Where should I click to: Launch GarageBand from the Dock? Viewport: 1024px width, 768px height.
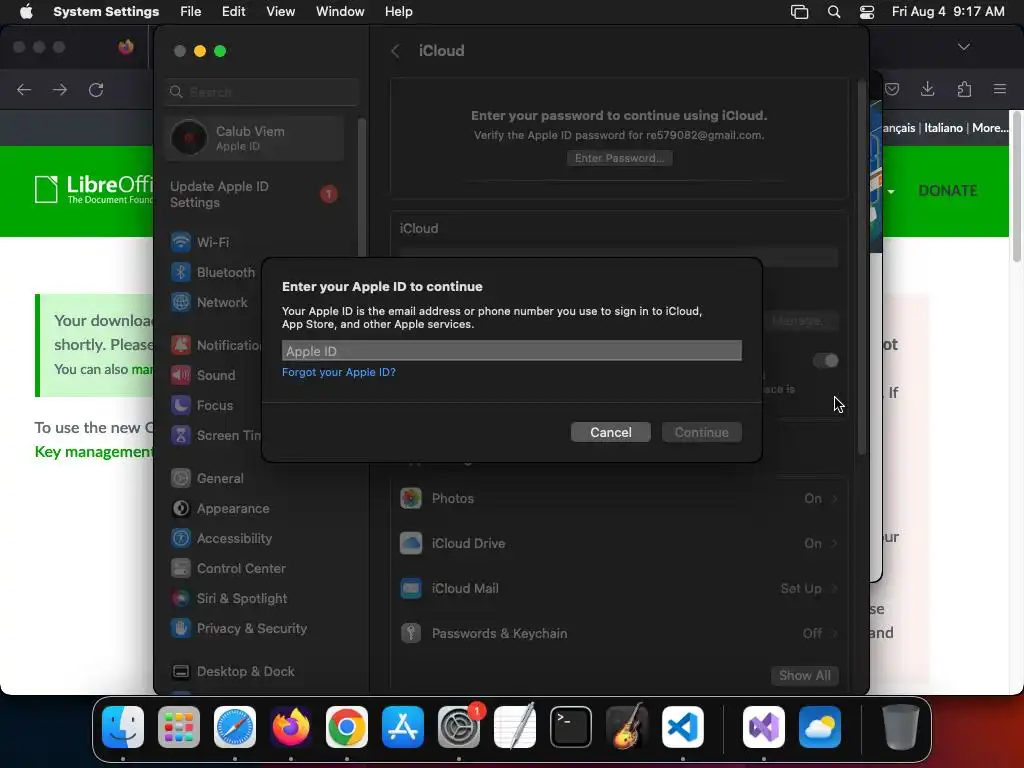click(x=627, y=727)
